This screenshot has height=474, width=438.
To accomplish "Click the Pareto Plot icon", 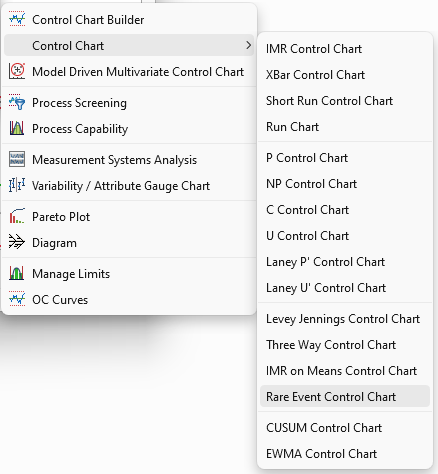I will [x=17, y=216].
